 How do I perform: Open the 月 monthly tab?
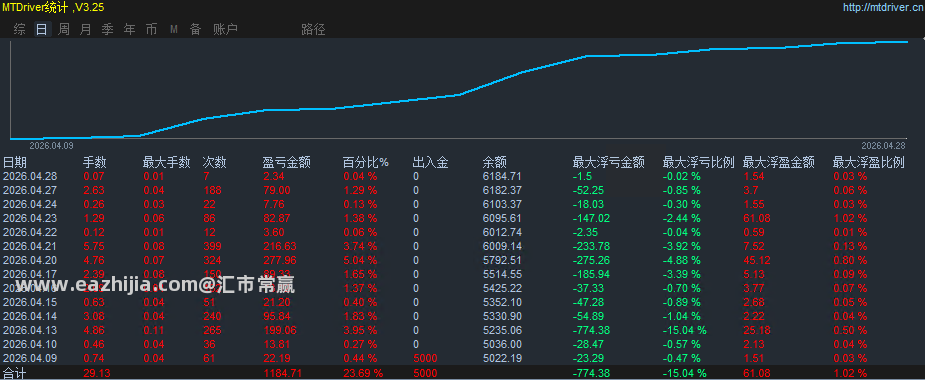coord(86,30)
